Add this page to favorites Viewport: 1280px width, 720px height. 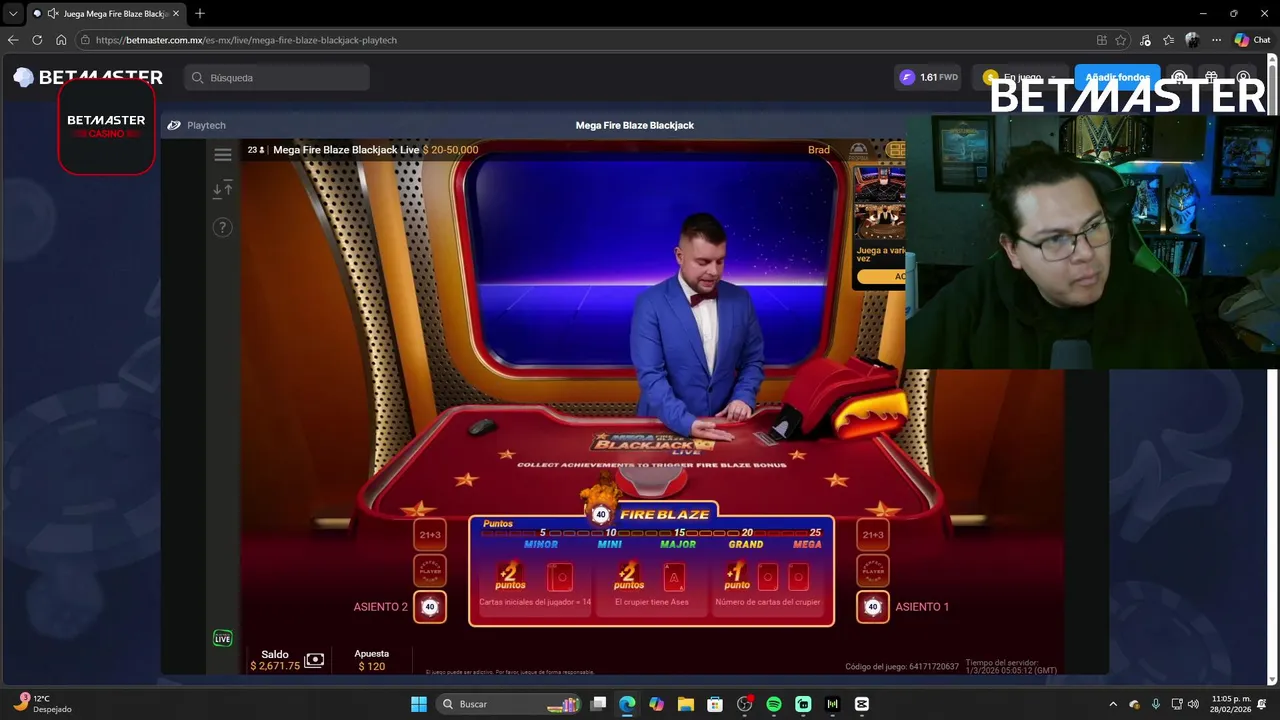(1121, 40)
